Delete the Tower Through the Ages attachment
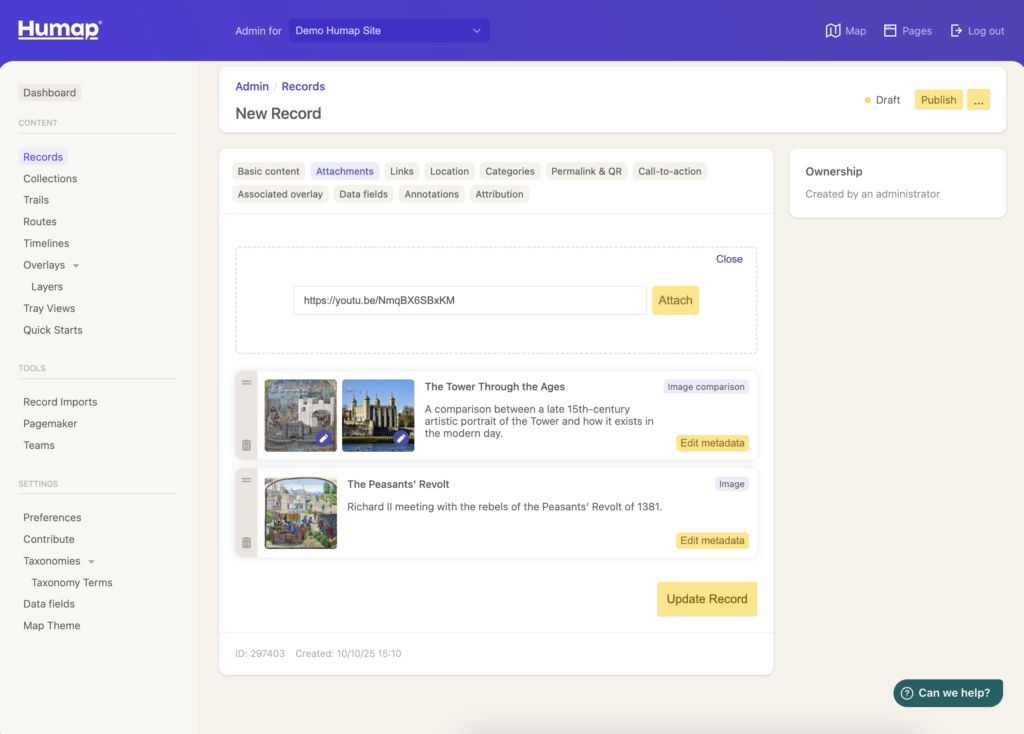 click(x=246, y=446)
